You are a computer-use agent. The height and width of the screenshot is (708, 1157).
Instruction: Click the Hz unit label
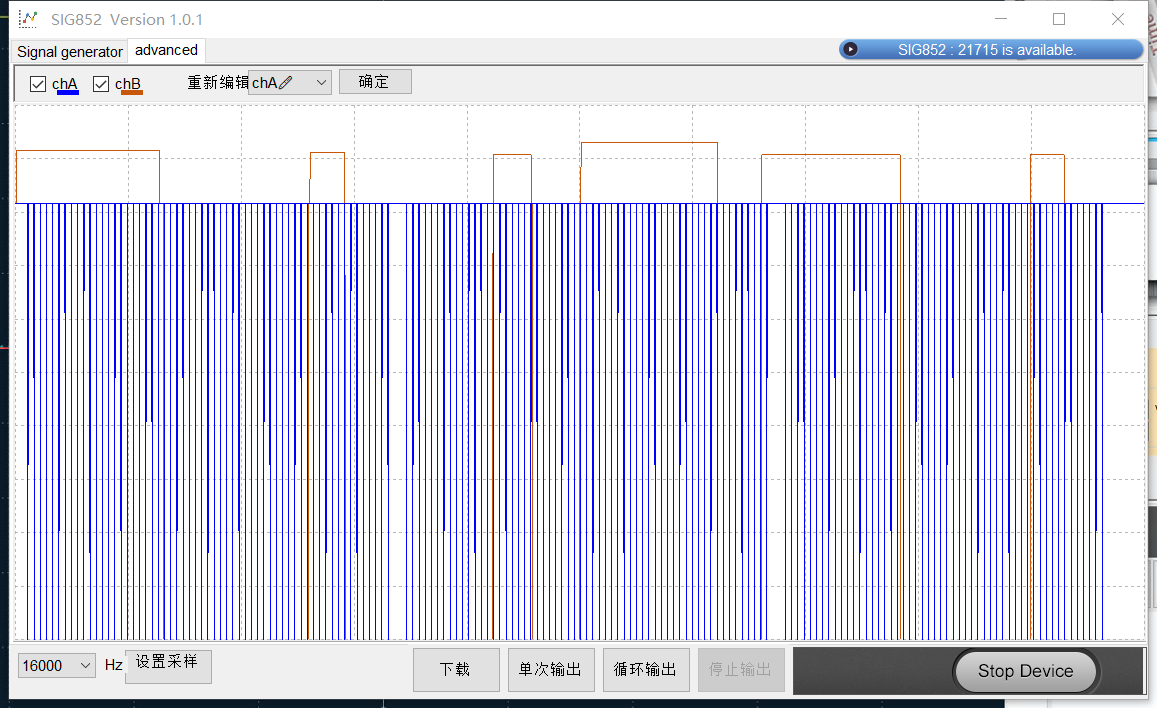(x=114, y=665)
